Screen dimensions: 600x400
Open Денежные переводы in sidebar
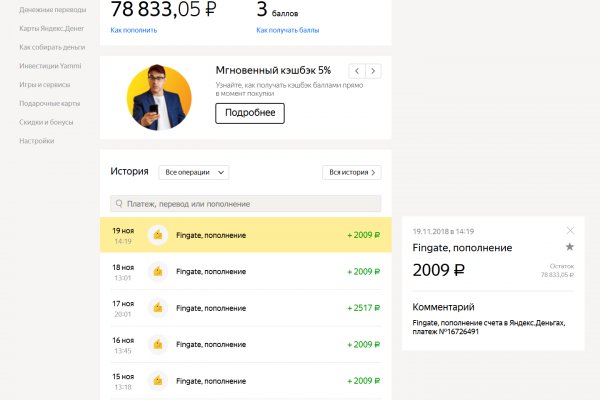[51, 9]
